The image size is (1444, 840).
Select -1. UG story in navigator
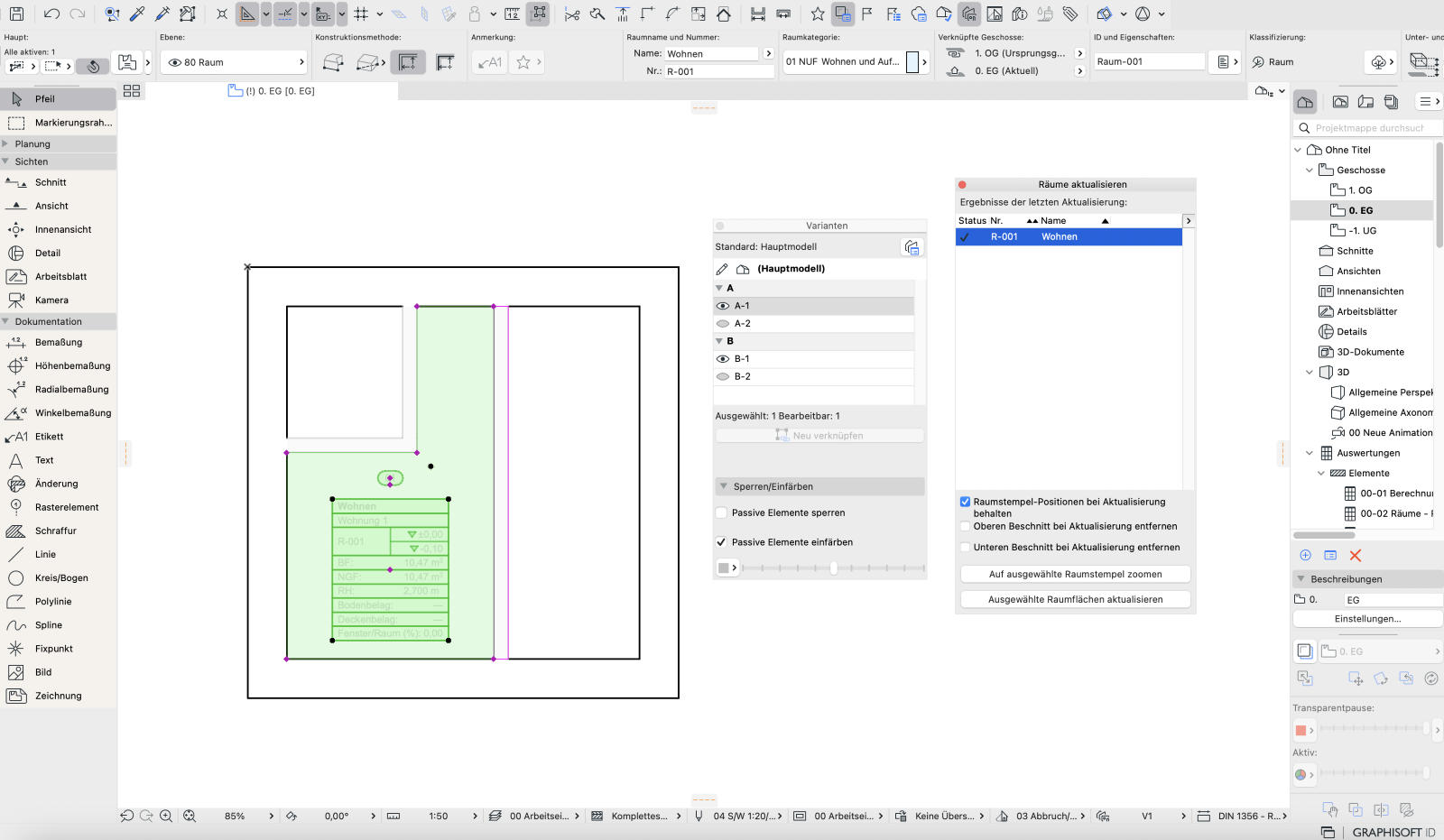tap(1362, 231)
